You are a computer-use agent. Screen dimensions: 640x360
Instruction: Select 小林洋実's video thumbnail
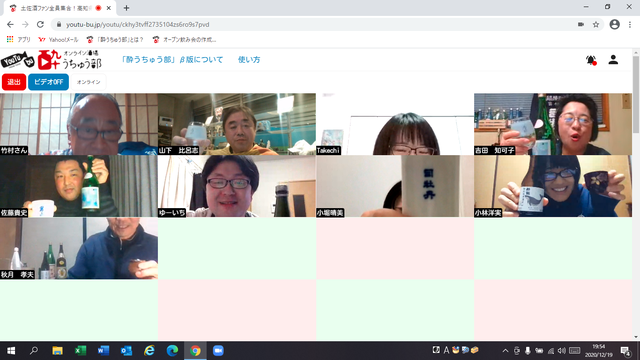[553, 186]
